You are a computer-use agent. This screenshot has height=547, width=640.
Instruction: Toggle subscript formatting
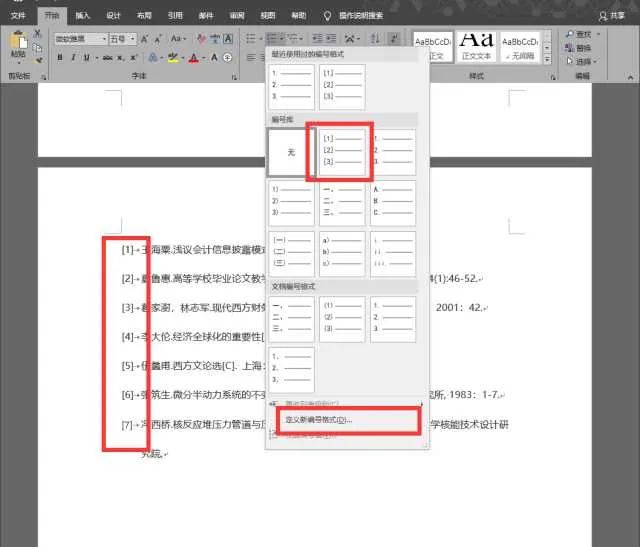pyautogui.click(x=121, y=58)
